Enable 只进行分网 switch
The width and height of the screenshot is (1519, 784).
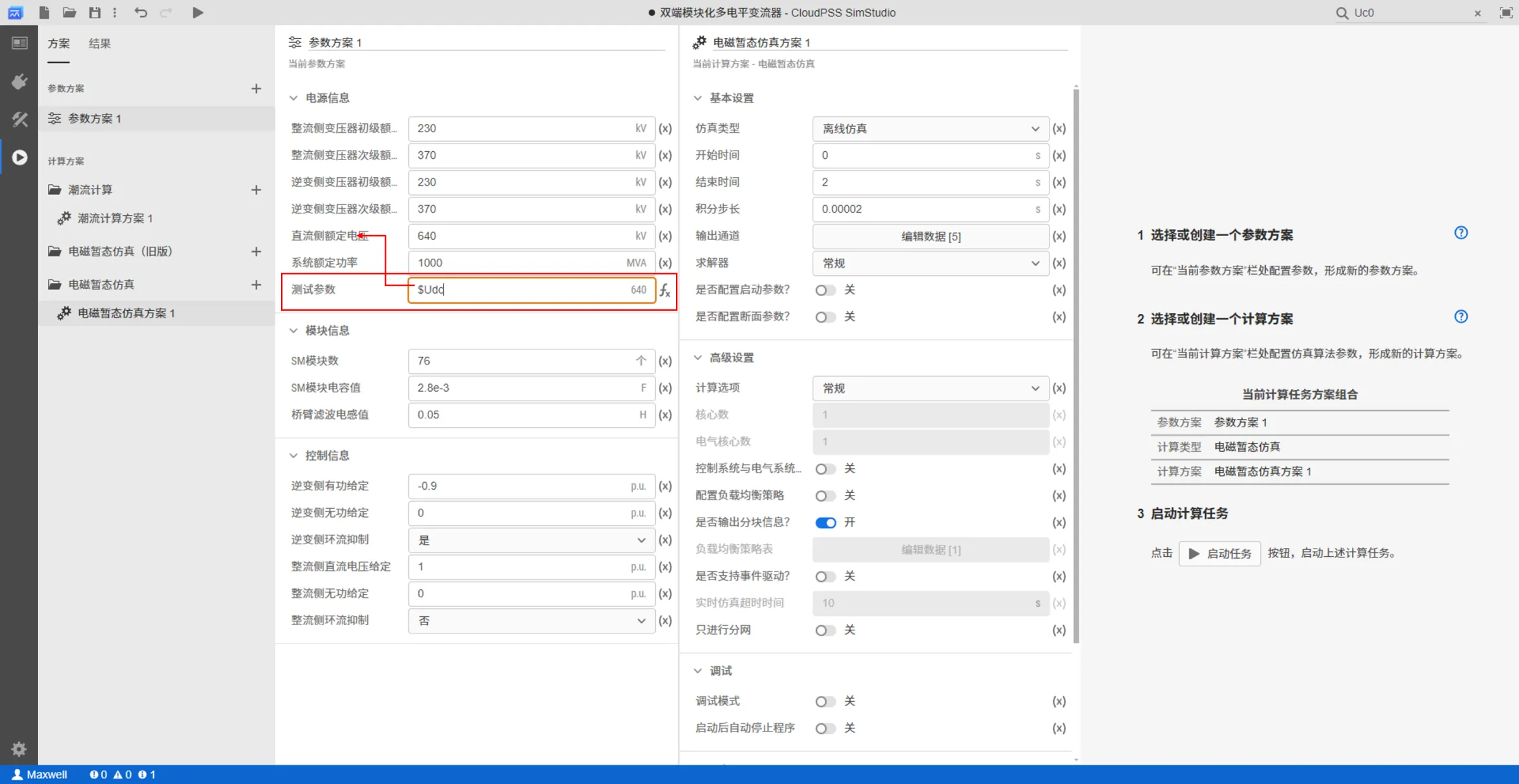coord(825,630)
